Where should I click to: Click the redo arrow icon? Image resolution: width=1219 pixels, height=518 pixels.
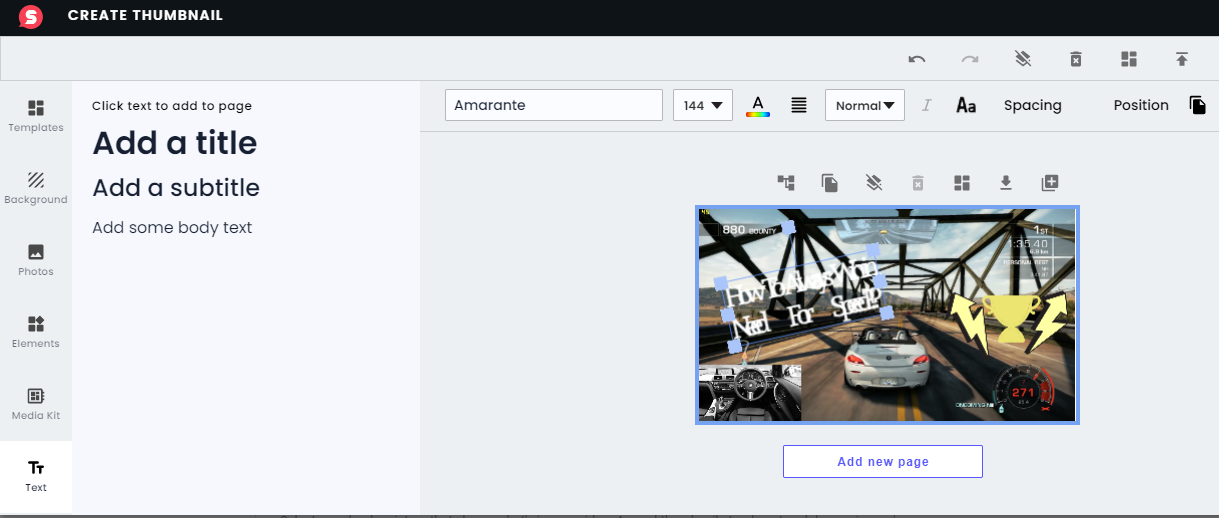(970, 59)
